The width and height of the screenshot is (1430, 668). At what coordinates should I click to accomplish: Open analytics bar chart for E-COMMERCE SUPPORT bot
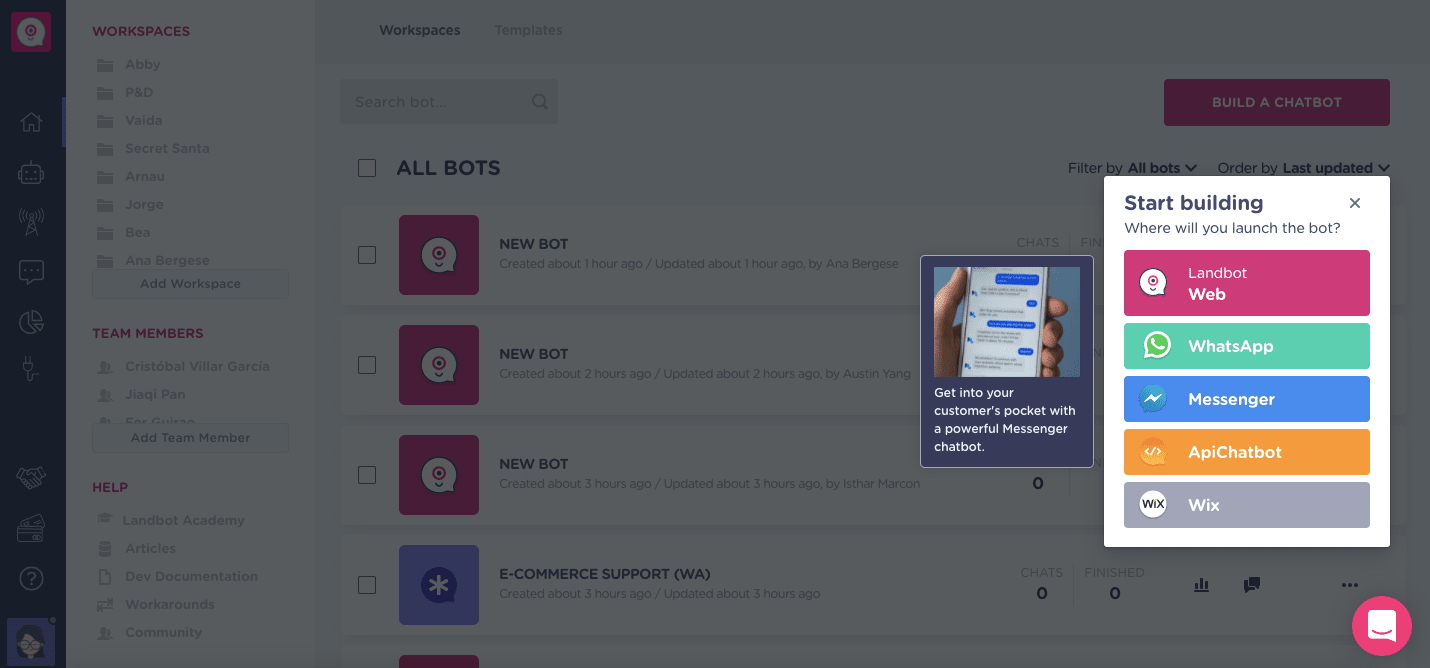[x=1201, y=585]
